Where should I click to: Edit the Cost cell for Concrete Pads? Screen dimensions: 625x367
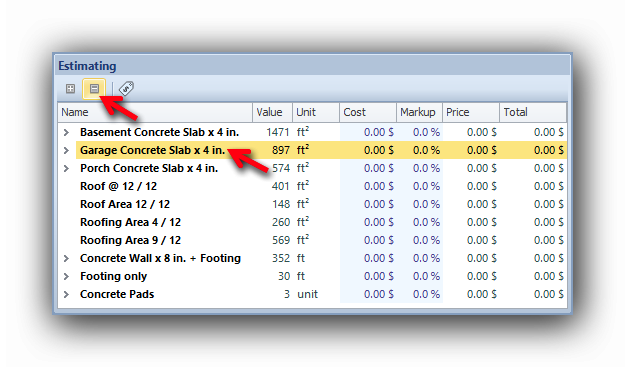(x=368, y=294)
